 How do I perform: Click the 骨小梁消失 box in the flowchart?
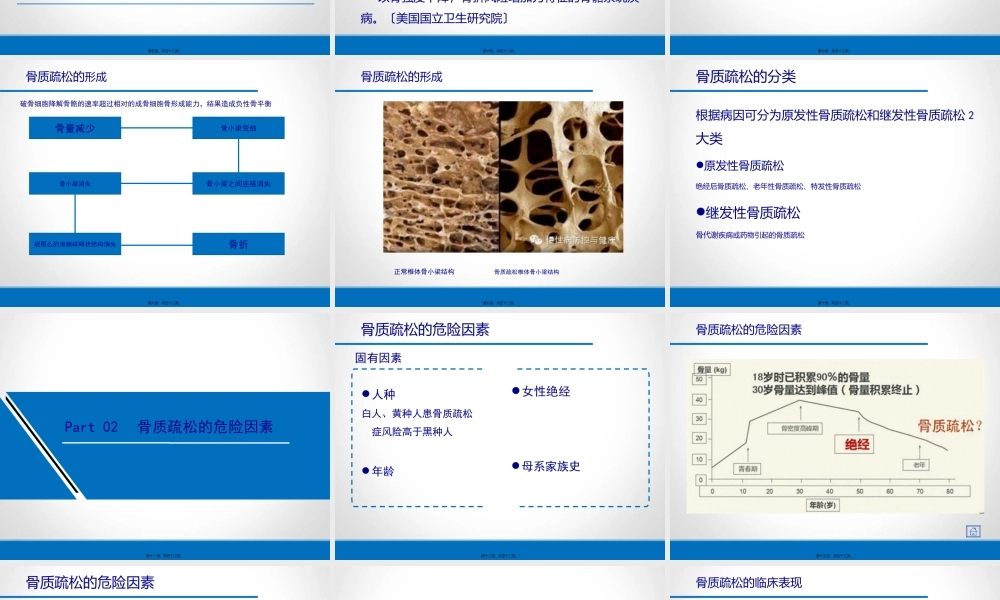(x=75, y=183)
